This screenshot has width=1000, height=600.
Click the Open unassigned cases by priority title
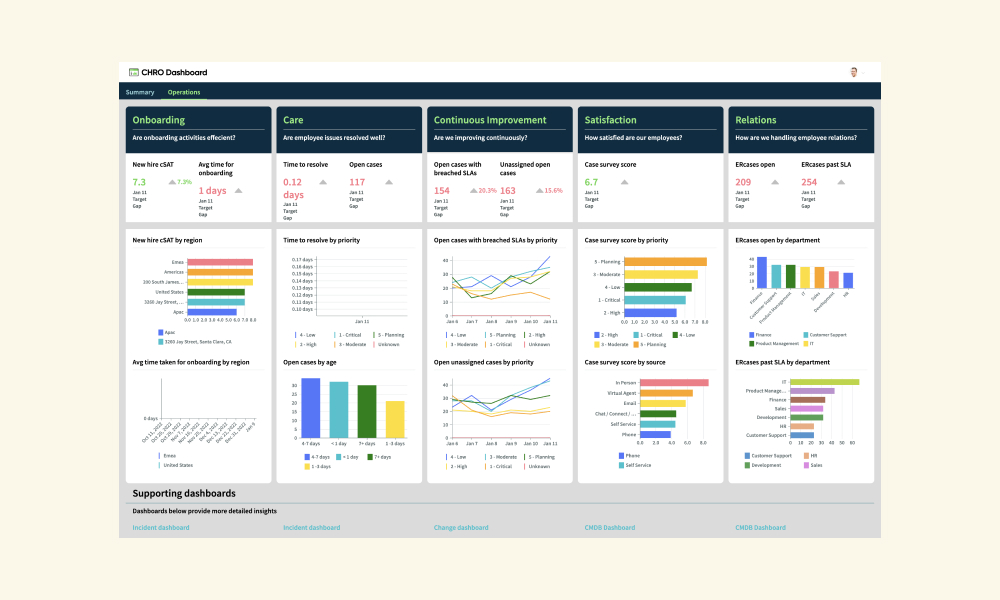point(483,362)
